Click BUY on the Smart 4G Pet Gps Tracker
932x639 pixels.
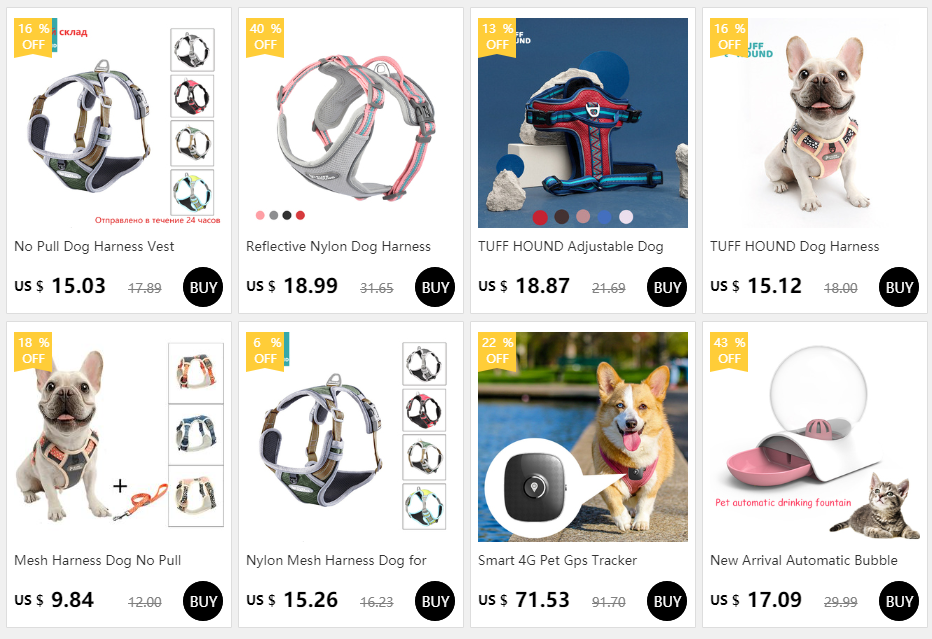666,601
